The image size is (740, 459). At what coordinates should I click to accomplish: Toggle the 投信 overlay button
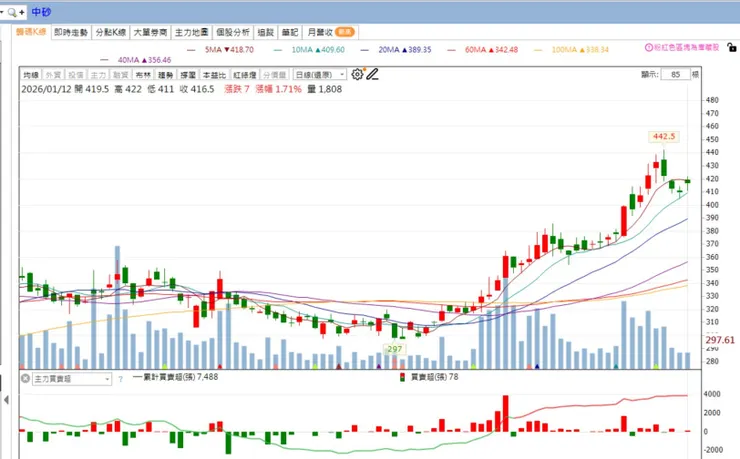point(76,75)
